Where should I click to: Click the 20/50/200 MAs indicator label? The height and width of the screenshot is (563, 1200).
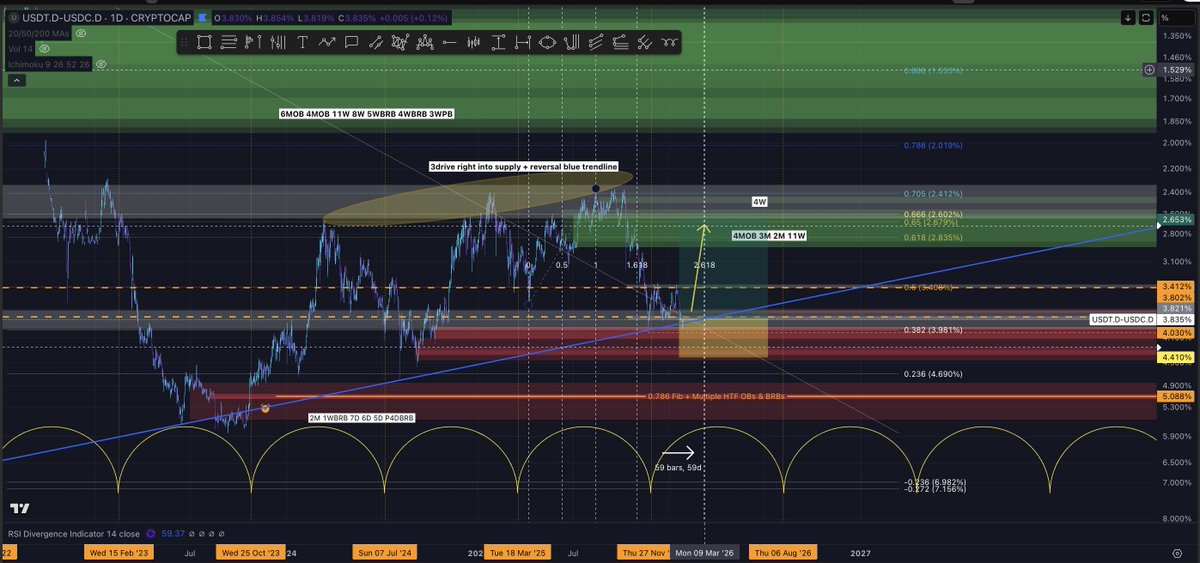[x=37, y=33]
